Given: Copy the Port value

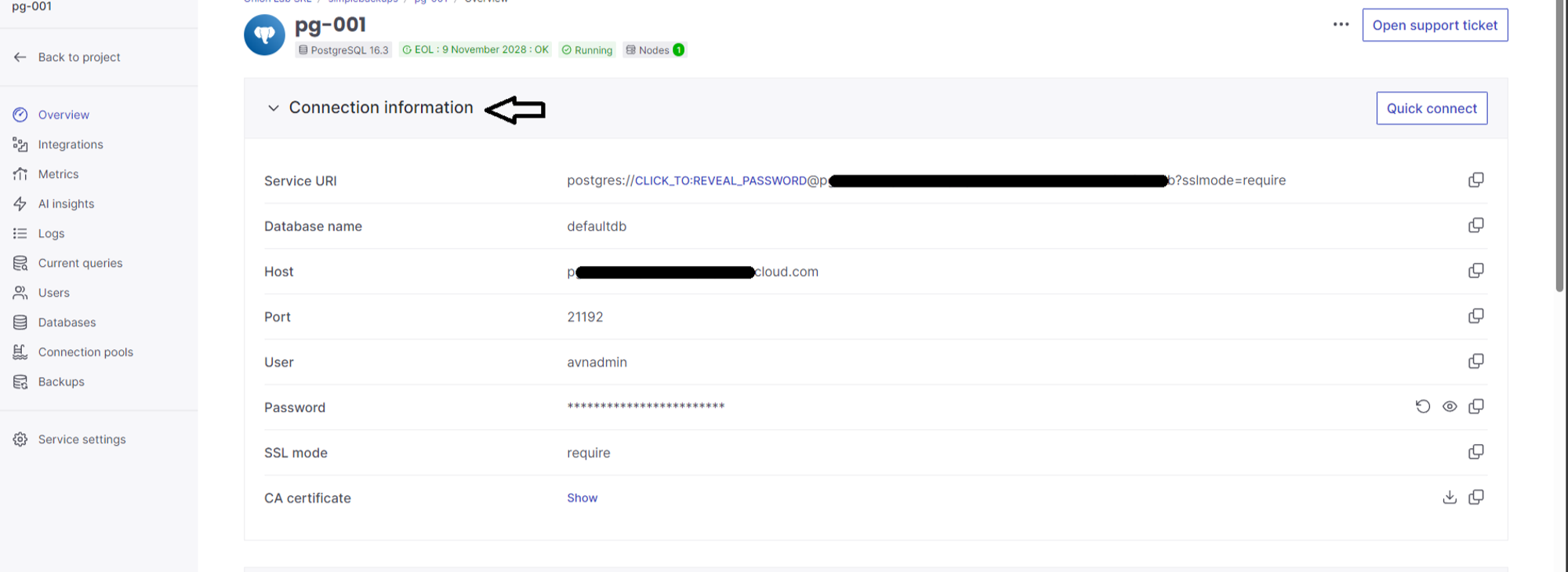Looking at the screenshot, I should click(1475, 316).
